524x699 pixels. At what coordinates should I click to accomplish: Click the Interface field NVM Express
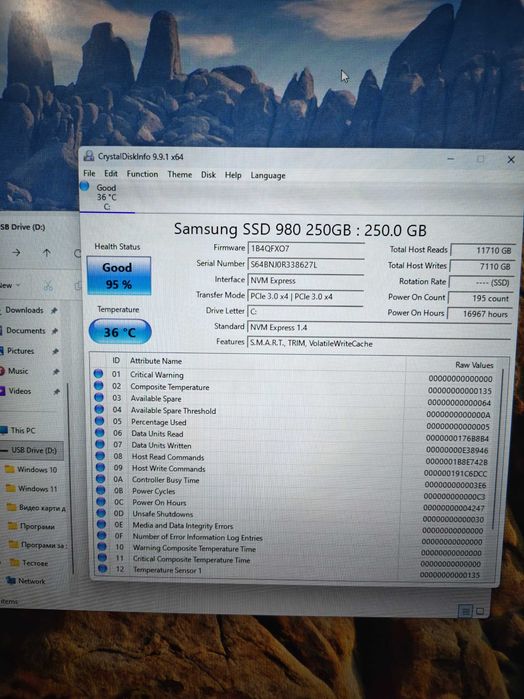click(x=305, y=281)
